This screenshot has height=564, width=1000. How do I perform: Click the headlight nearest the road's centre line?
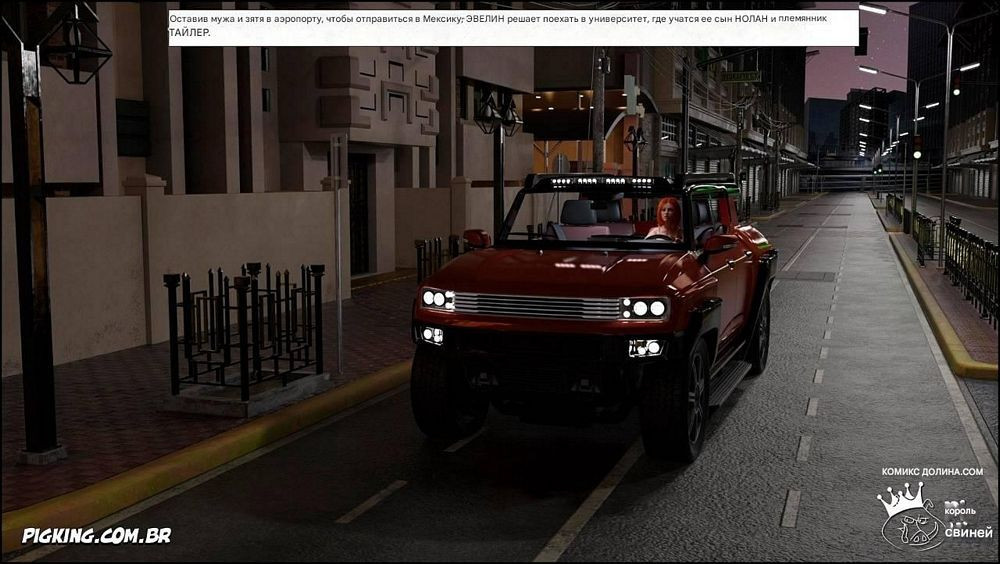click(644, 308)
